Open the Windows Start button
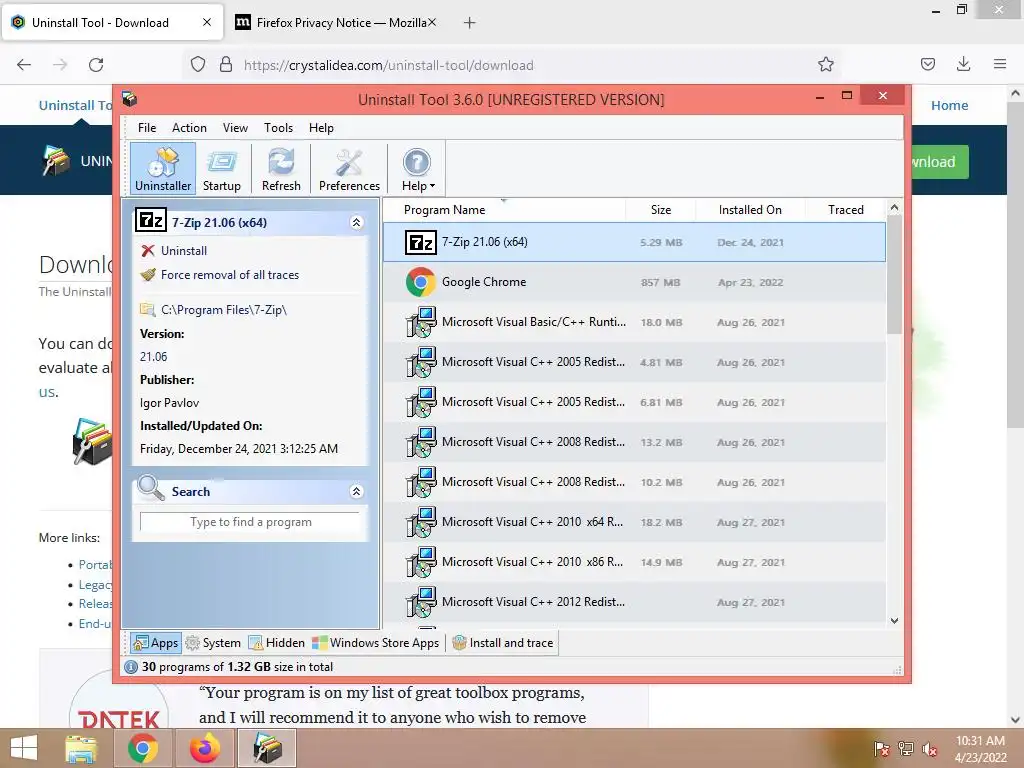Image resolution: width=1024 pixels, height=768 pixels. click(x=24, y=748)
